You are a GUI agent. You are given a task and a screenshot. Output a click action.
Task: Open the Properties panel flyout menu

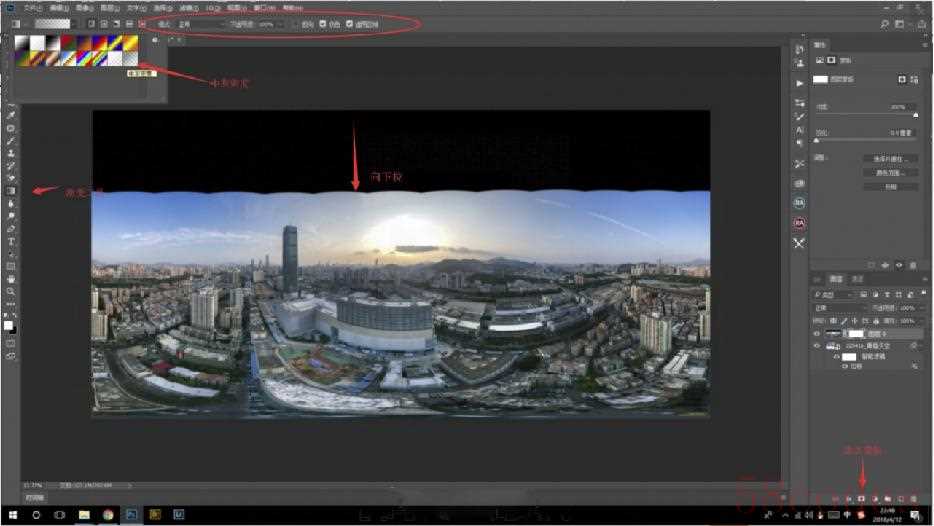pyautogui.click(x=925, y=45)
